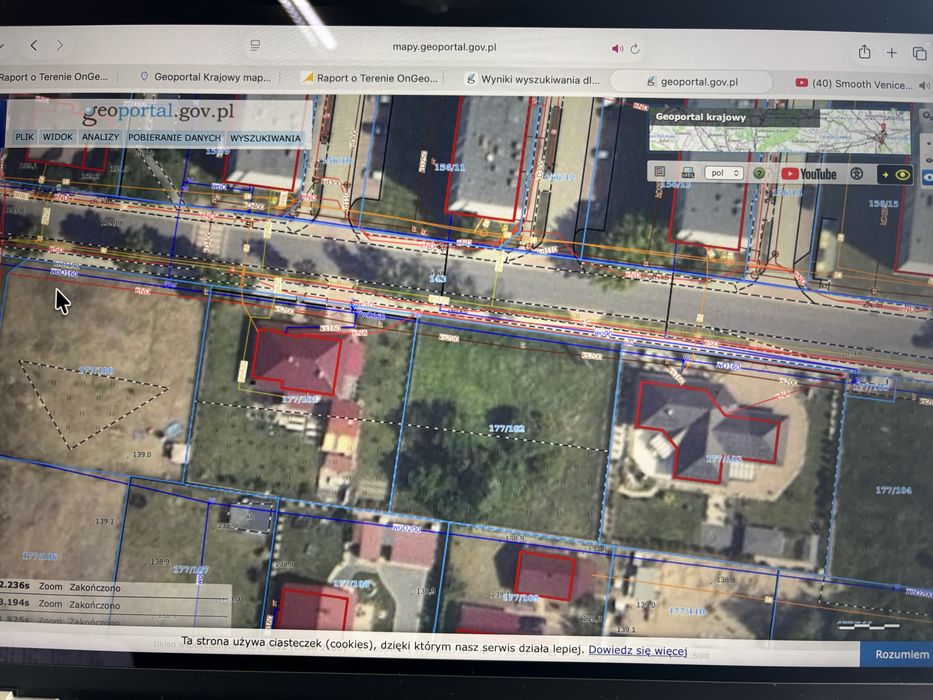This screenshot has width=933, height=700.
Task: Click the geoportal.gov.pl logo
Action: [158, 112]
